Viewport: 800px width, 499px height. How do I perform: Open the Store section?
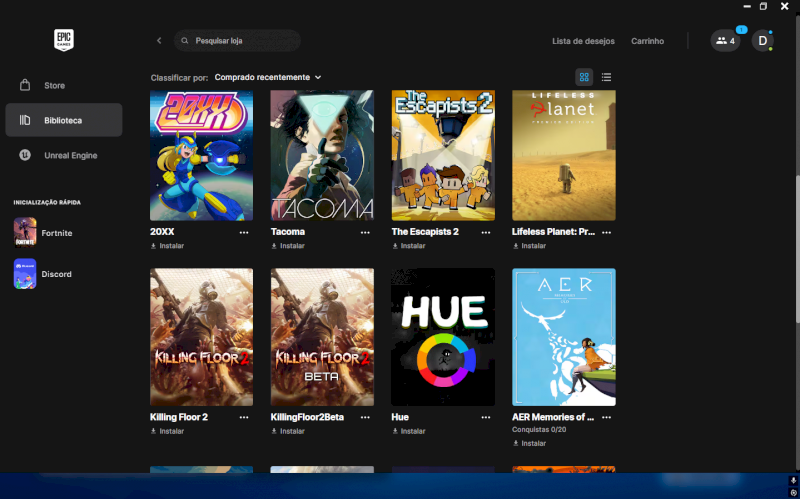[64, 85]
